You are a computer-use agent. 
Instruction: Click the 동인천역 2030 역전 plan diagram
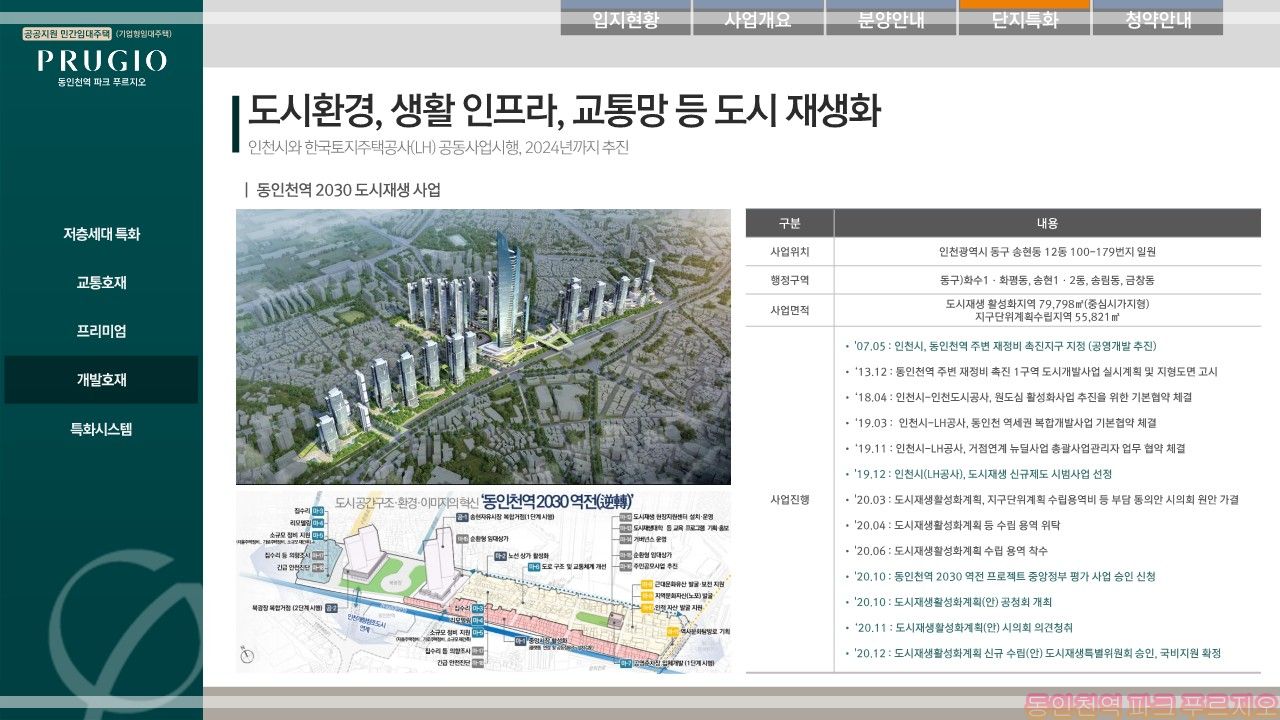pyautogui.click(x=483, y=581)
